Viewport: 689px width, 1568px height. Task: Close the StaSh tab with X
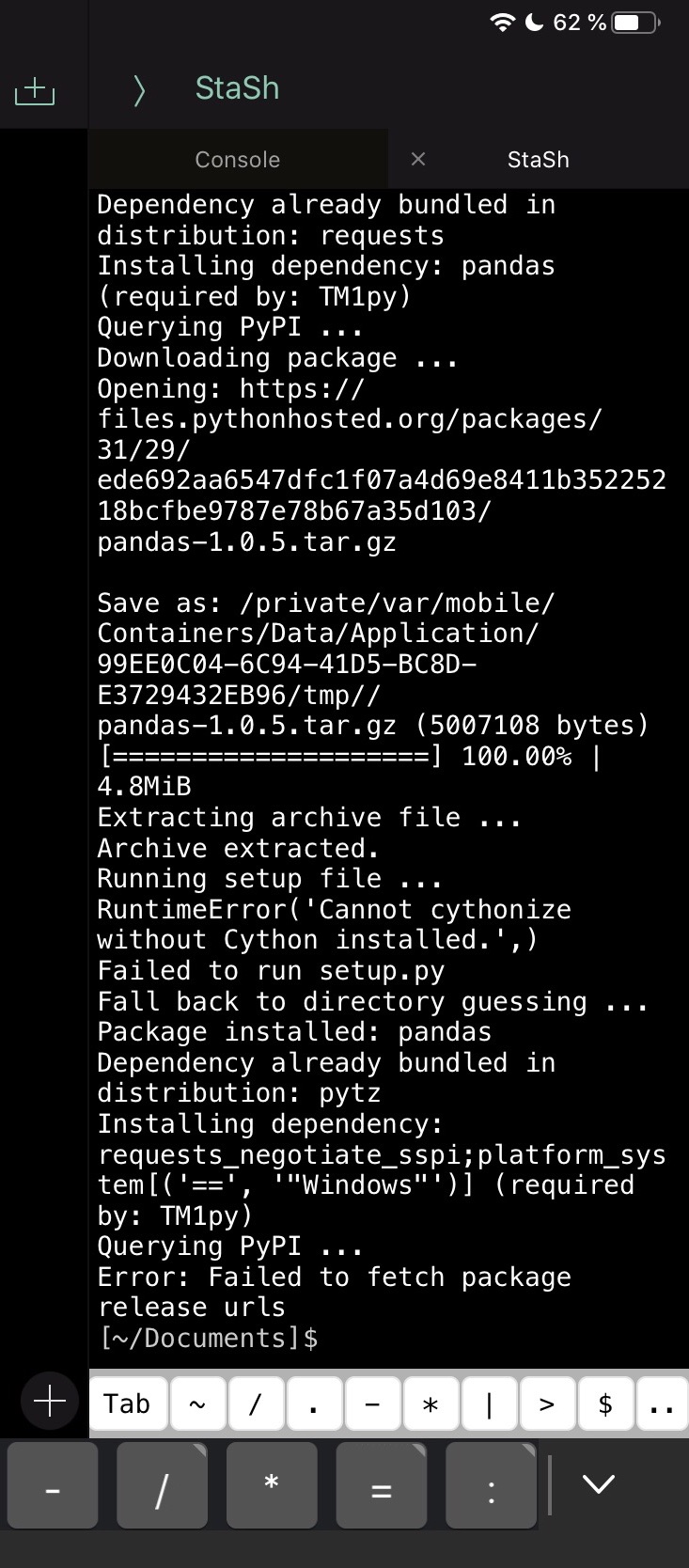pos(418,159)
